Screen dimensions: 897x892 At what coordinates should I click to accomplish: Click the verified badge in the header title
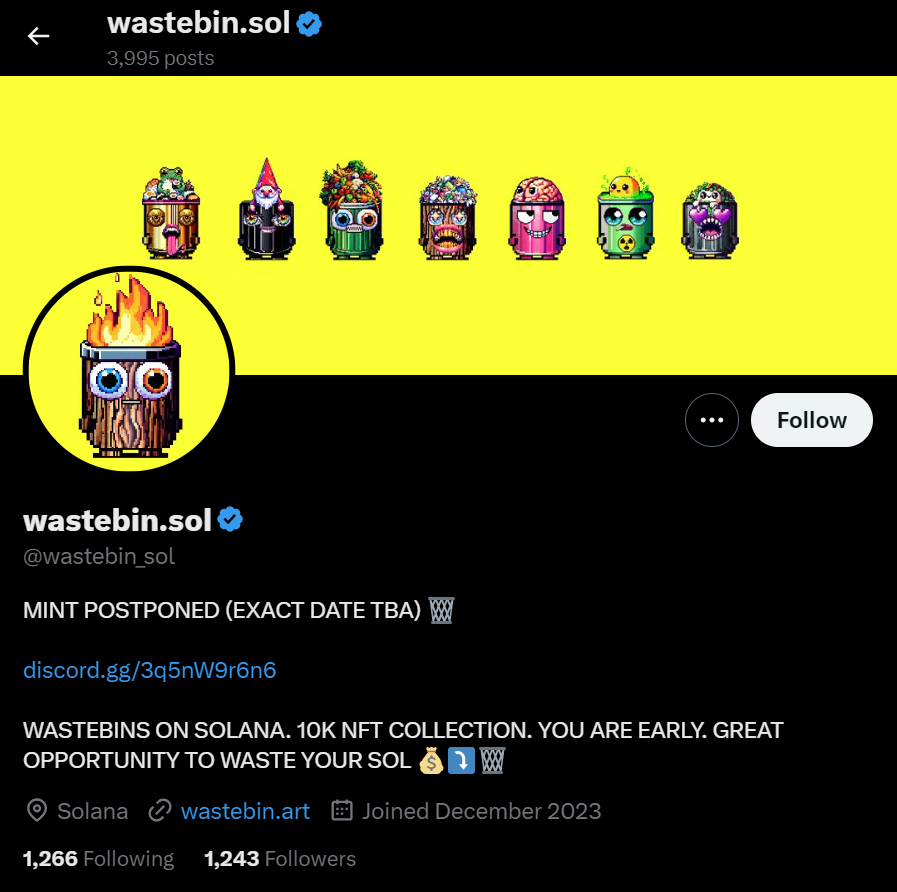pos(309,25)
